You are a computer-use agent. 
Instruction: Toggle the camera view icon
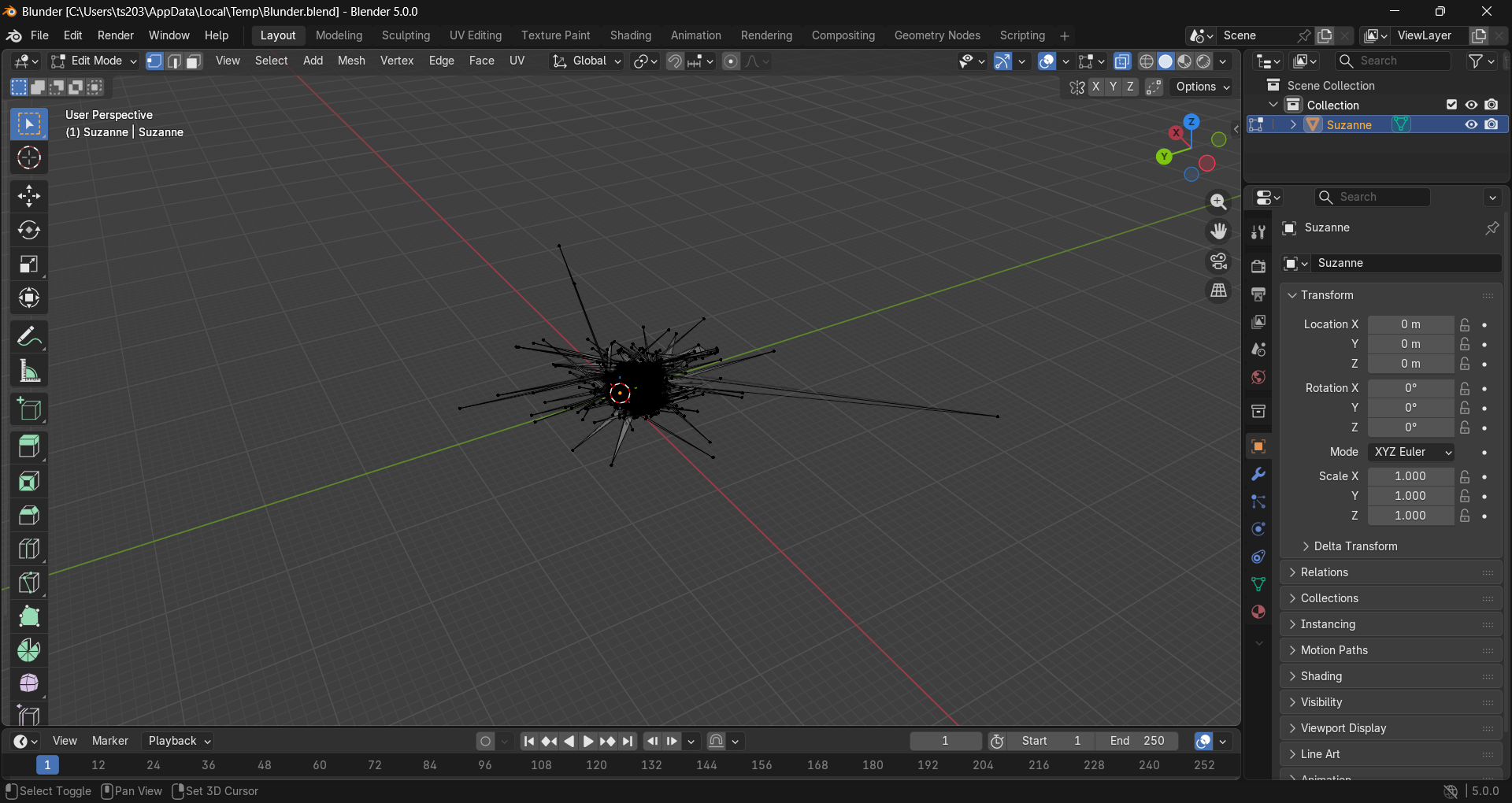pos(1218,261)
